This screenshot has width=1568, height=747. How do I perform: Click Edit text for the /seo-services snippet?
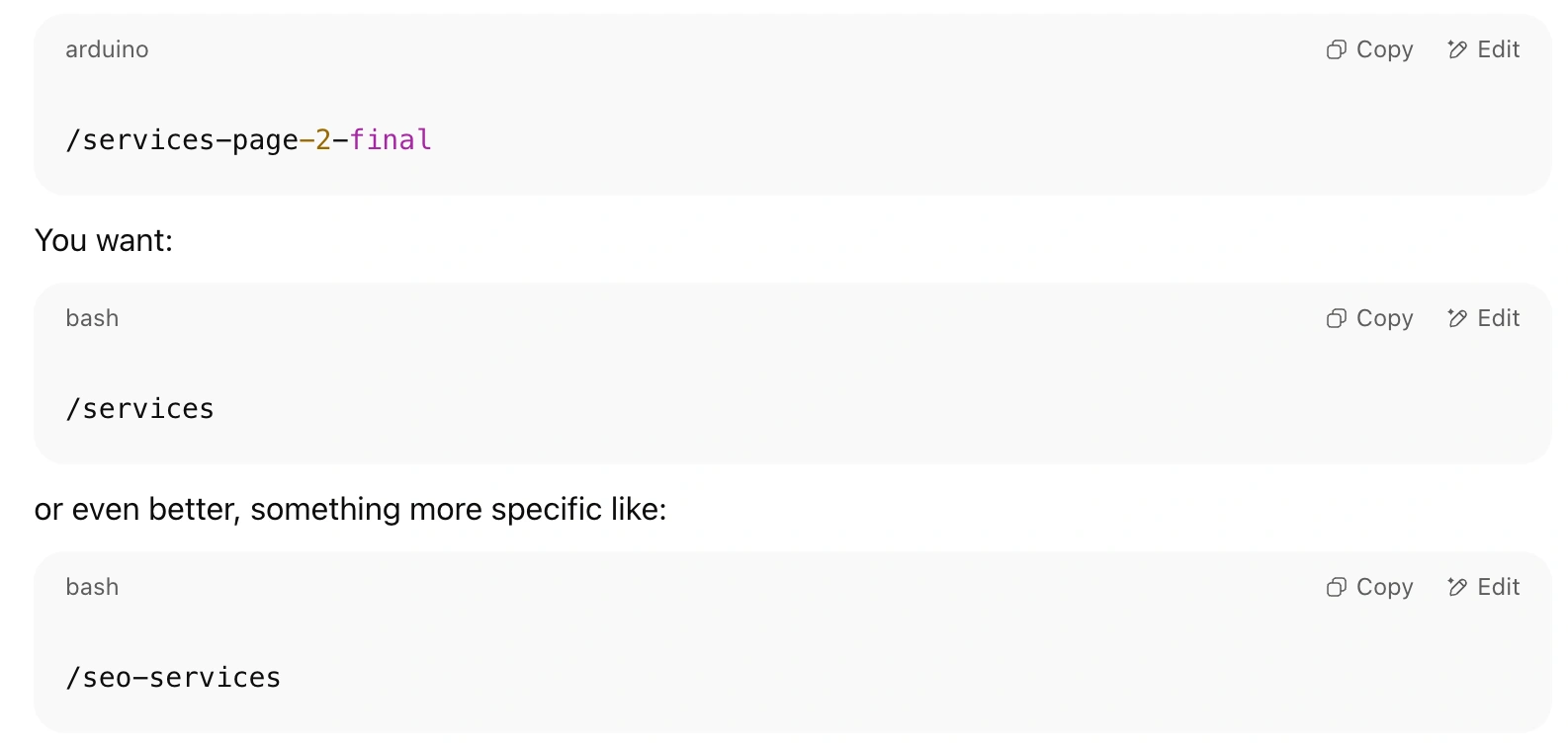click(1498, 587)
